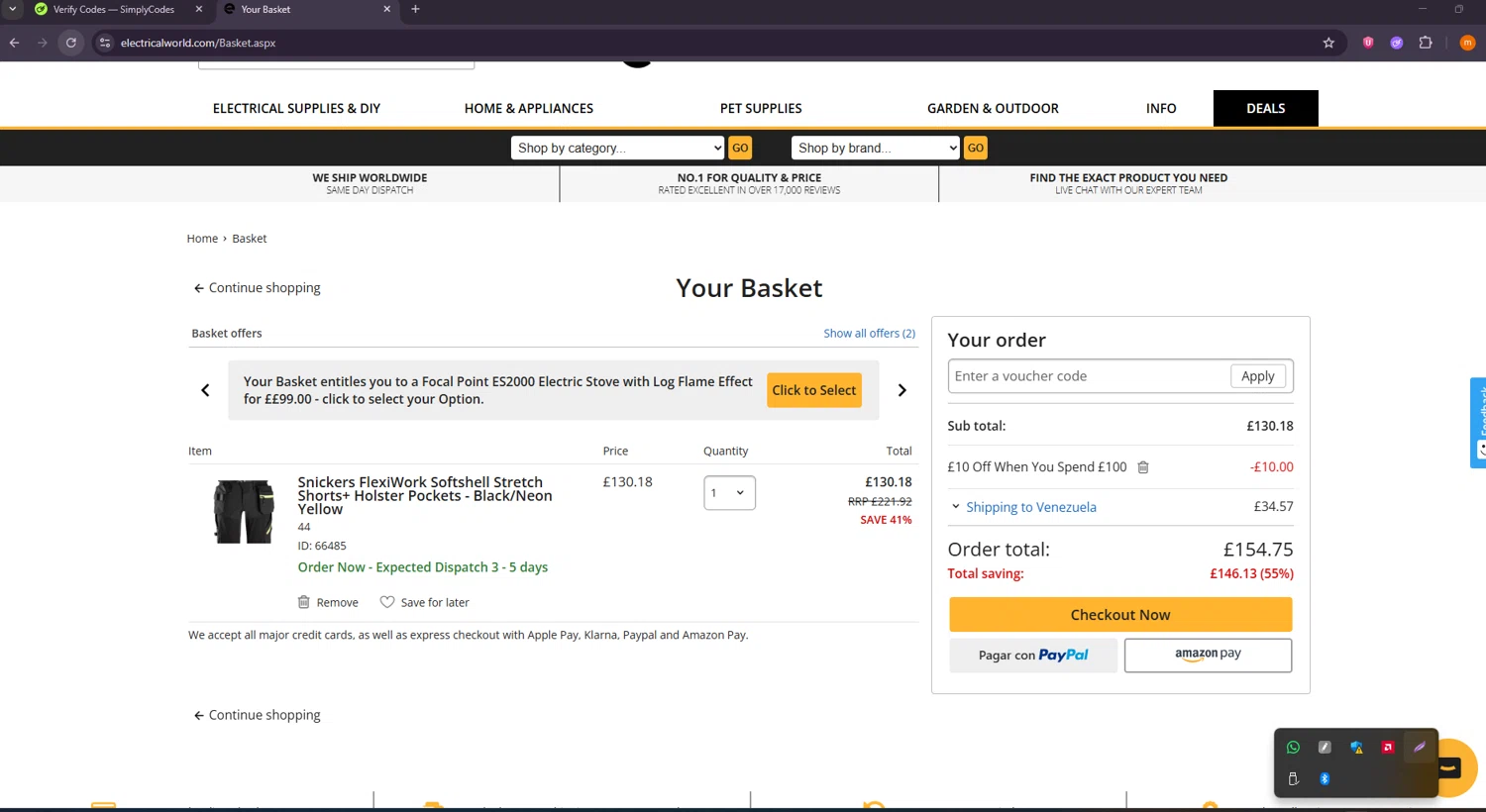Expand Shipping to Venezuela options
This screenshot has width=1486, height=812.
1030,507
